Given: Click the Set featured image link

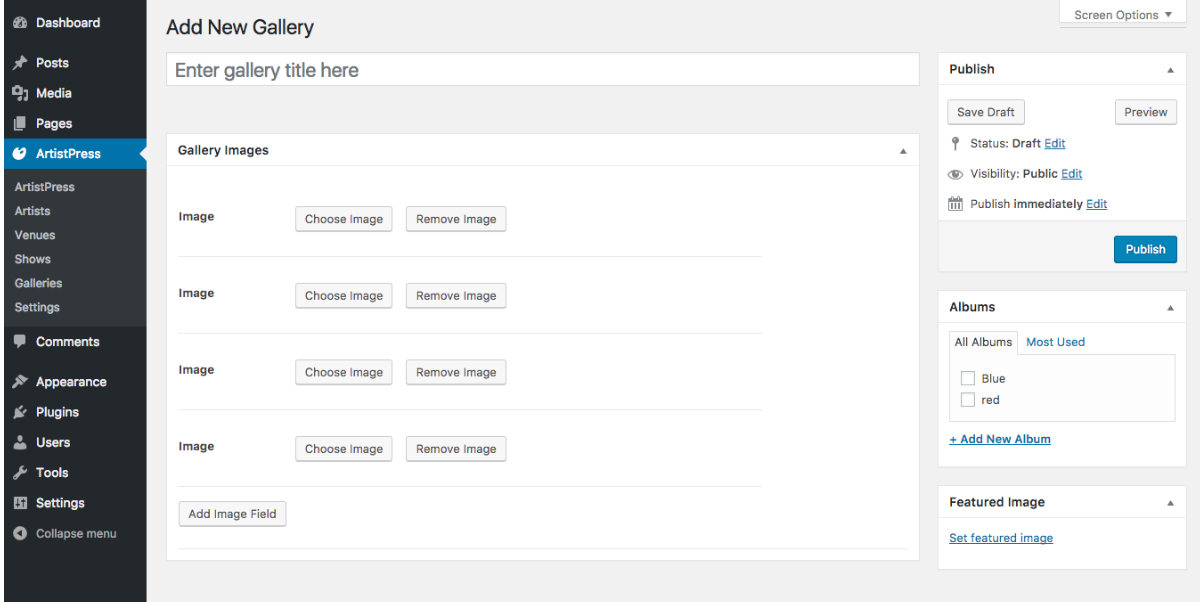Looking at the screenshot, I should pyautogui.click(x=1001, y=538).
